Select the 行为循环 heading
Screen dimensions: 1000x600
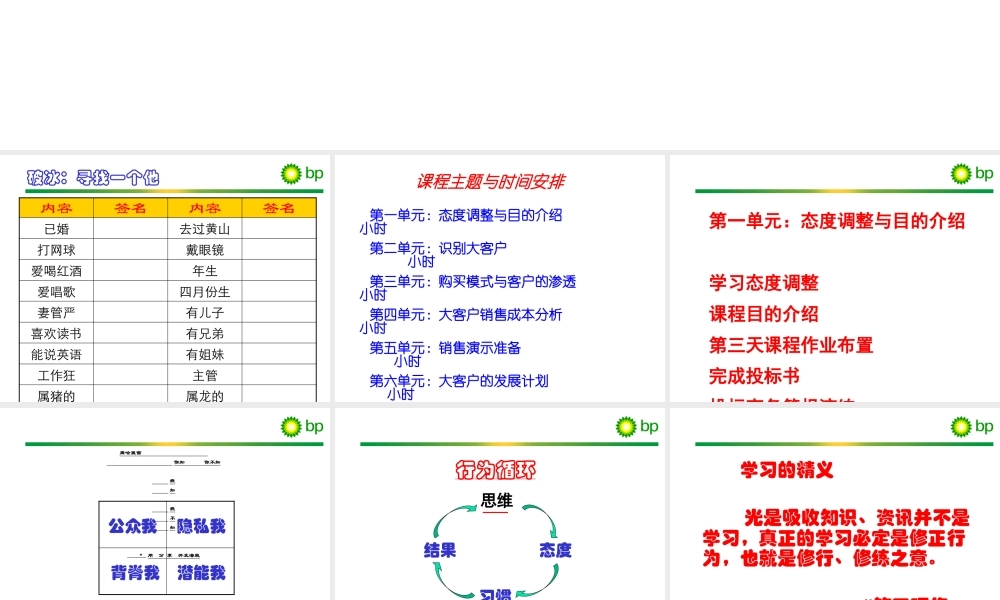tap(496, 470)
